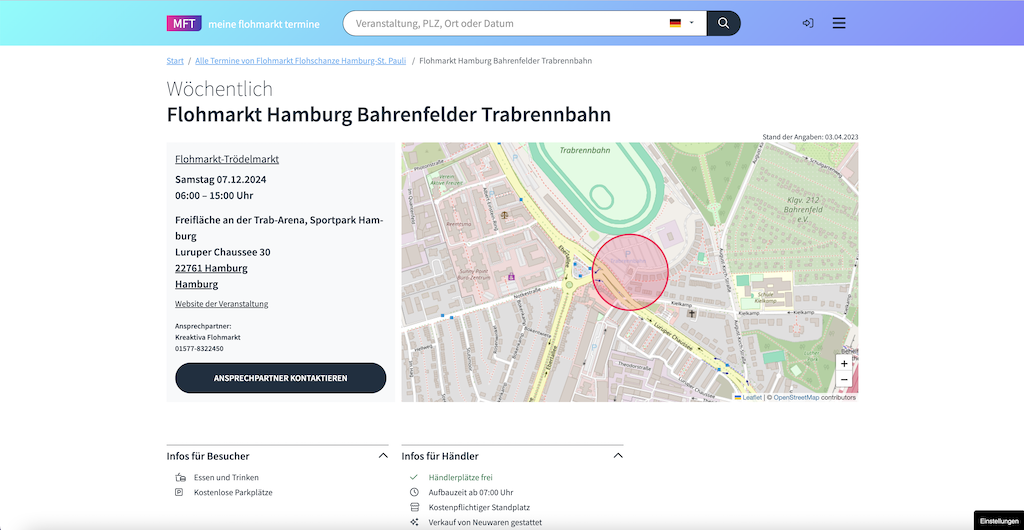
Task: Go to the Start breadcrumb
Action: (x=175, y=61)
